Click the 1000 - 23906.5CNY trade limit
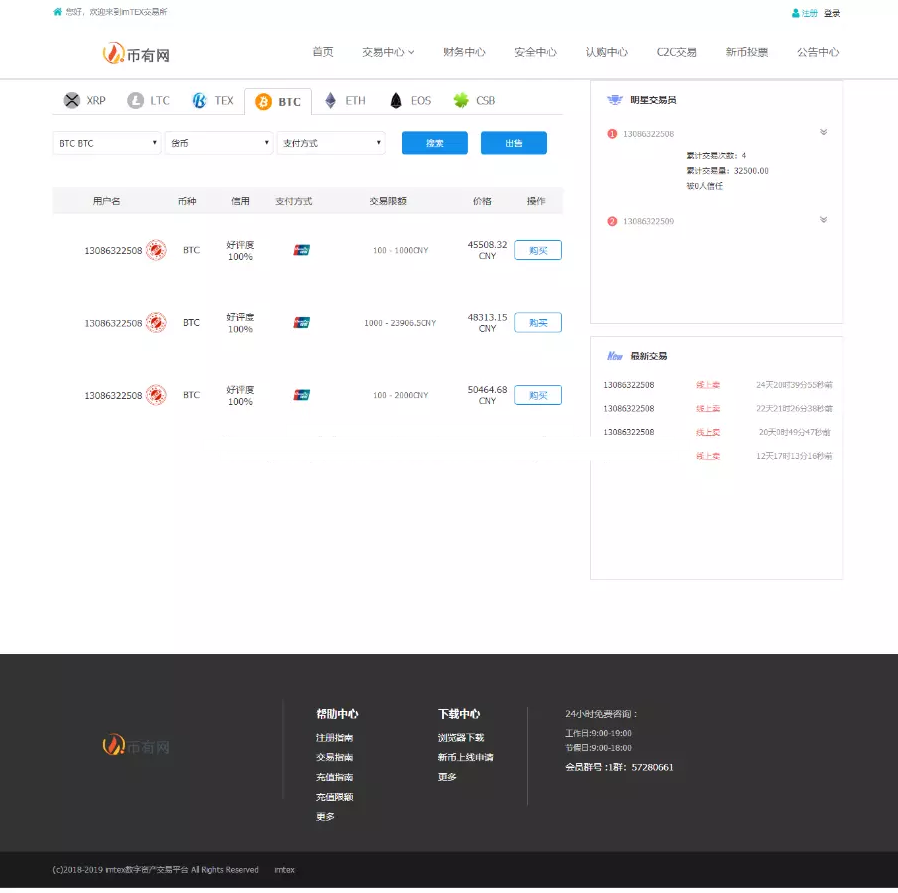 400,323
